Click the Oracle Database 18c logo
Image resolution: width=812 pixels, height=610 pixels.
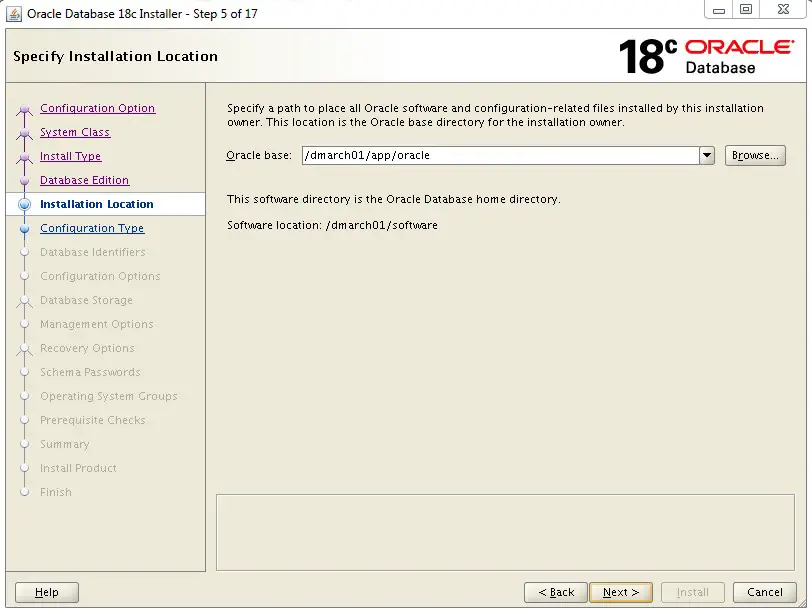[x=706, y=56]
